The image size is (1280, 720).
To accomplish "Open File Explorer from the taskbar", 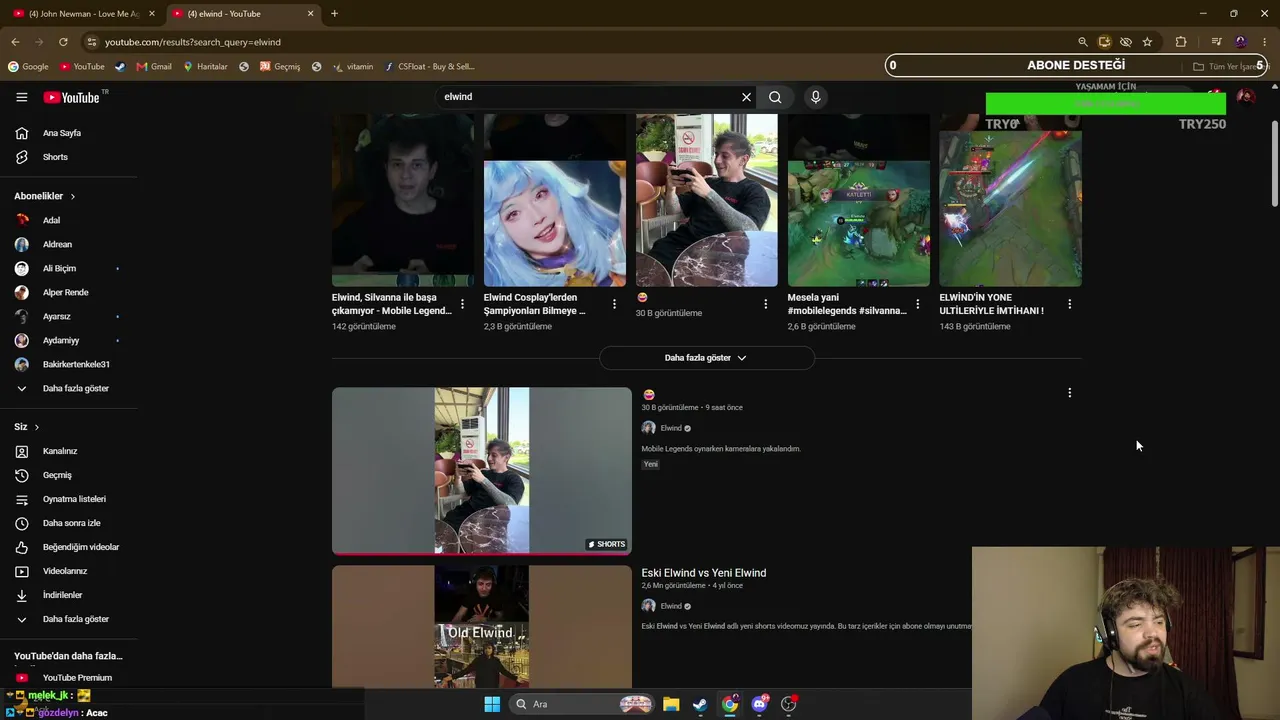I will (x=671, y=704).
